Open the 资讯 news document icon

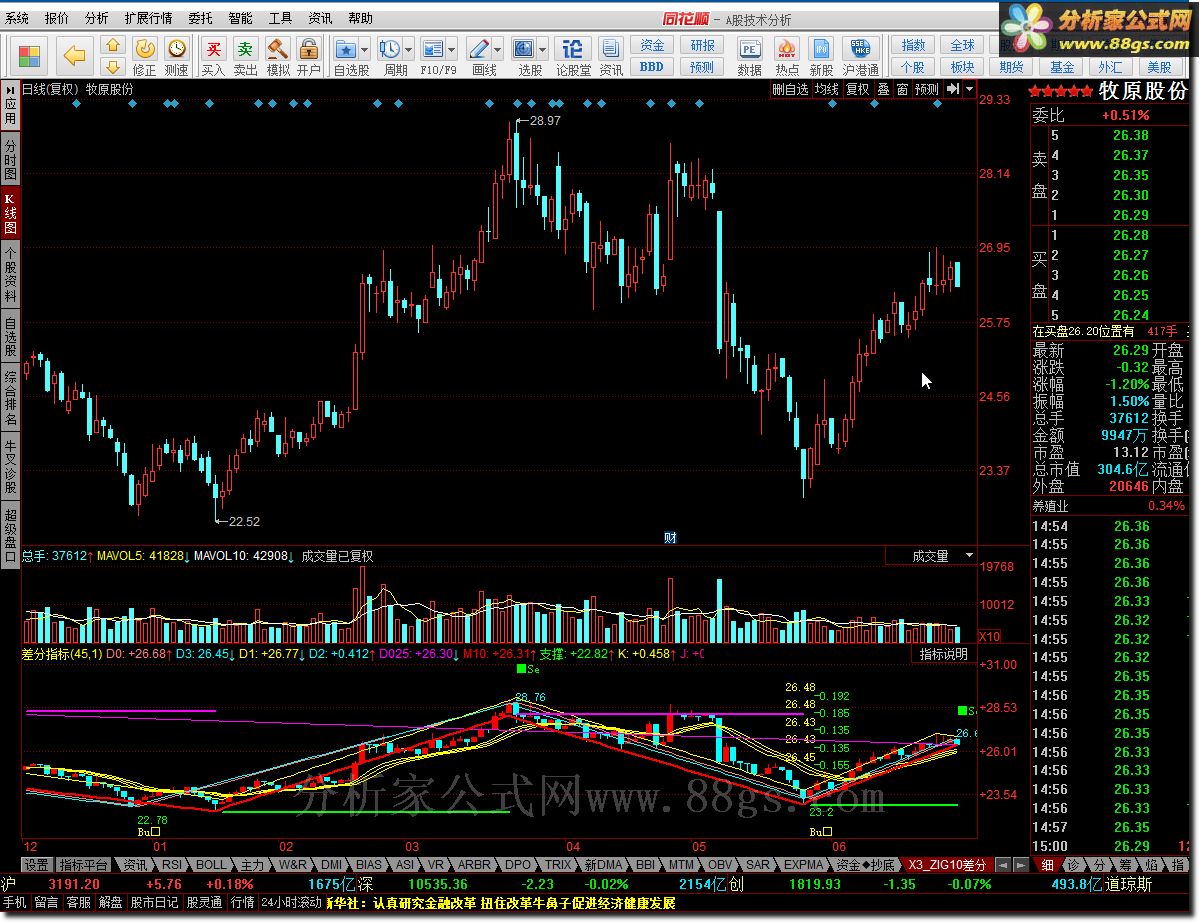pyautogui.click(x=611, y=48)
